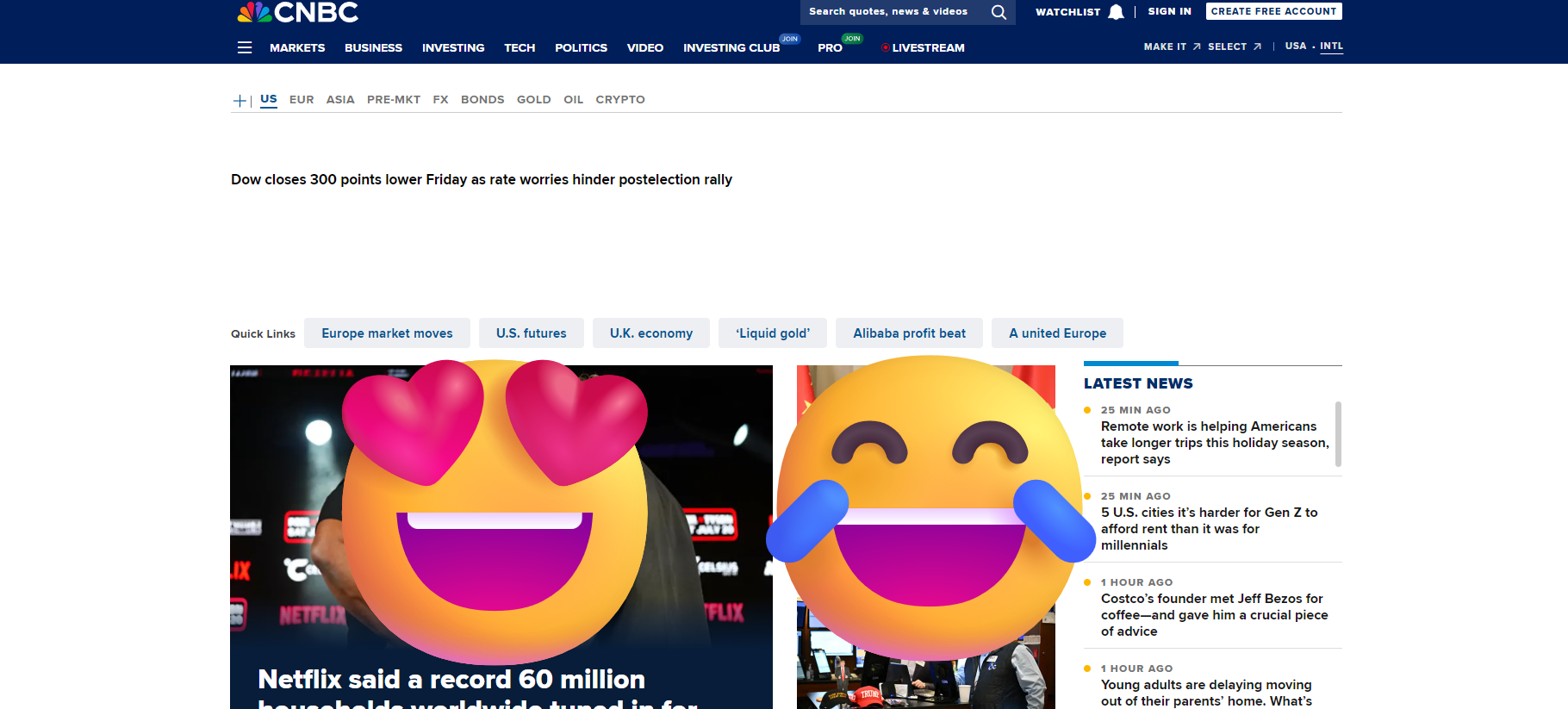Select the EUR markets tab
The height and width of the screenshot is (709, 1568).
[x=302, y=100]
